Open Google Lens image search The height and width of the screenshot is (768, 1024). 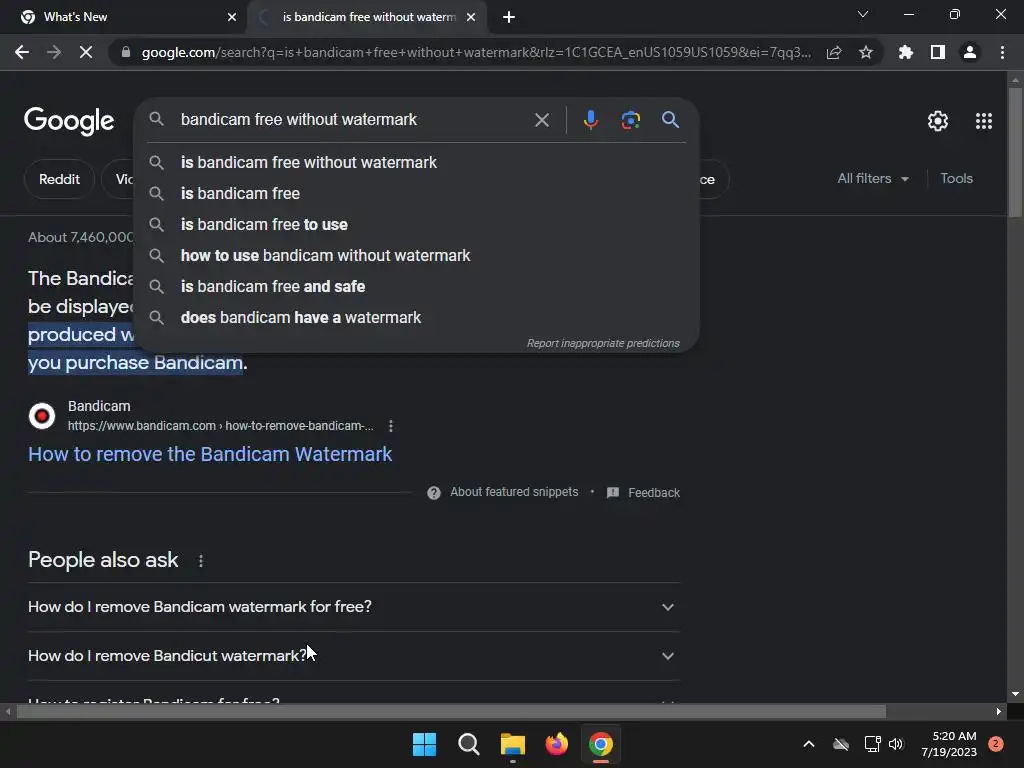coord(630,120)
